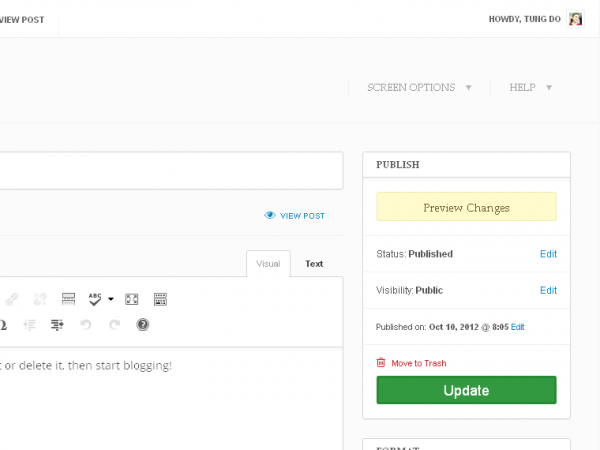Click the Move to Trash link

[x=419, y=363]
